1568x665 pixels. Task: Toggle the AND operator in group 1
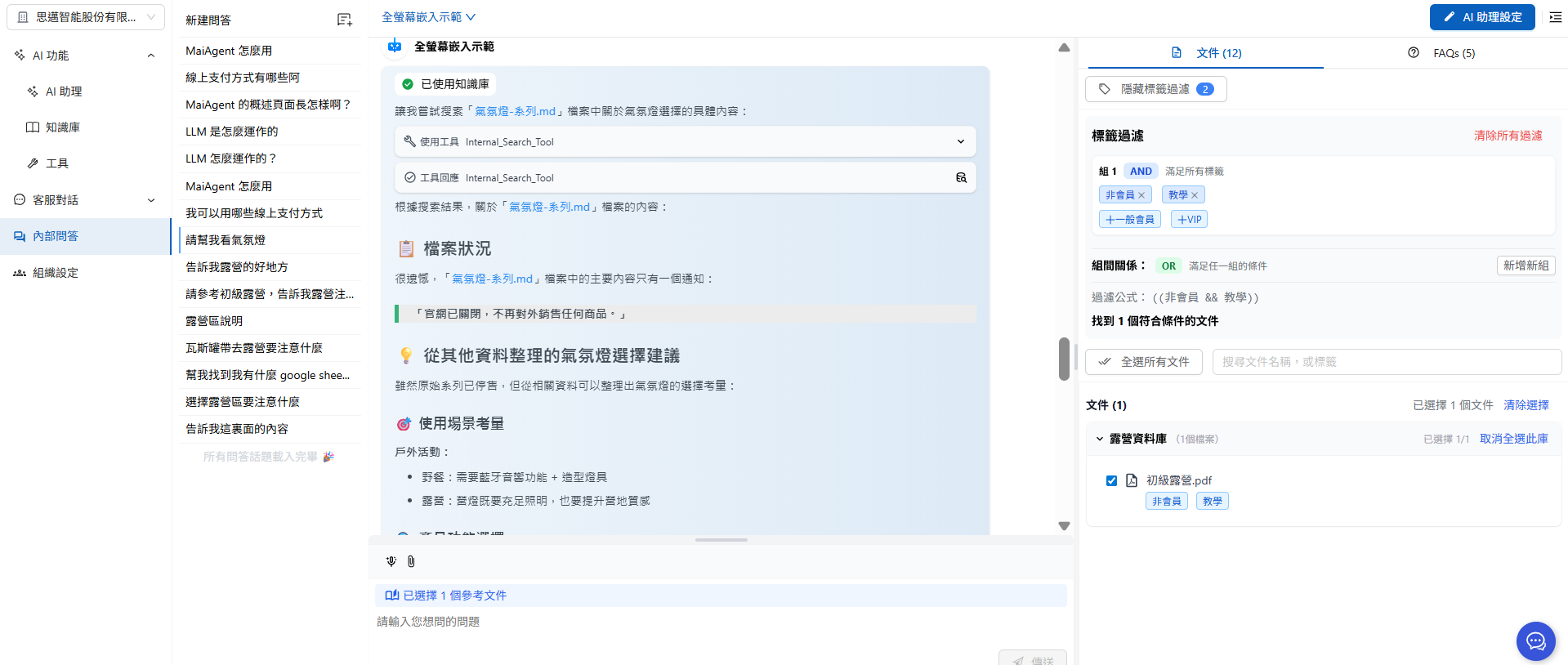tap(1141, 172)
